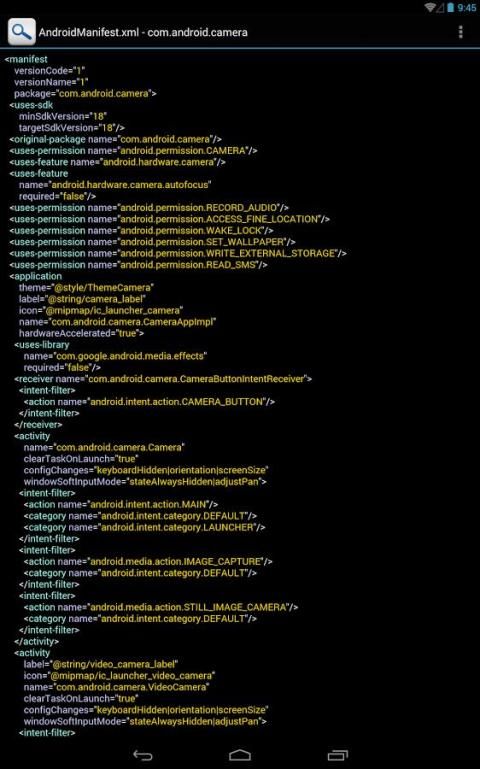Tap the battery status icon

[x=450, y=7]
